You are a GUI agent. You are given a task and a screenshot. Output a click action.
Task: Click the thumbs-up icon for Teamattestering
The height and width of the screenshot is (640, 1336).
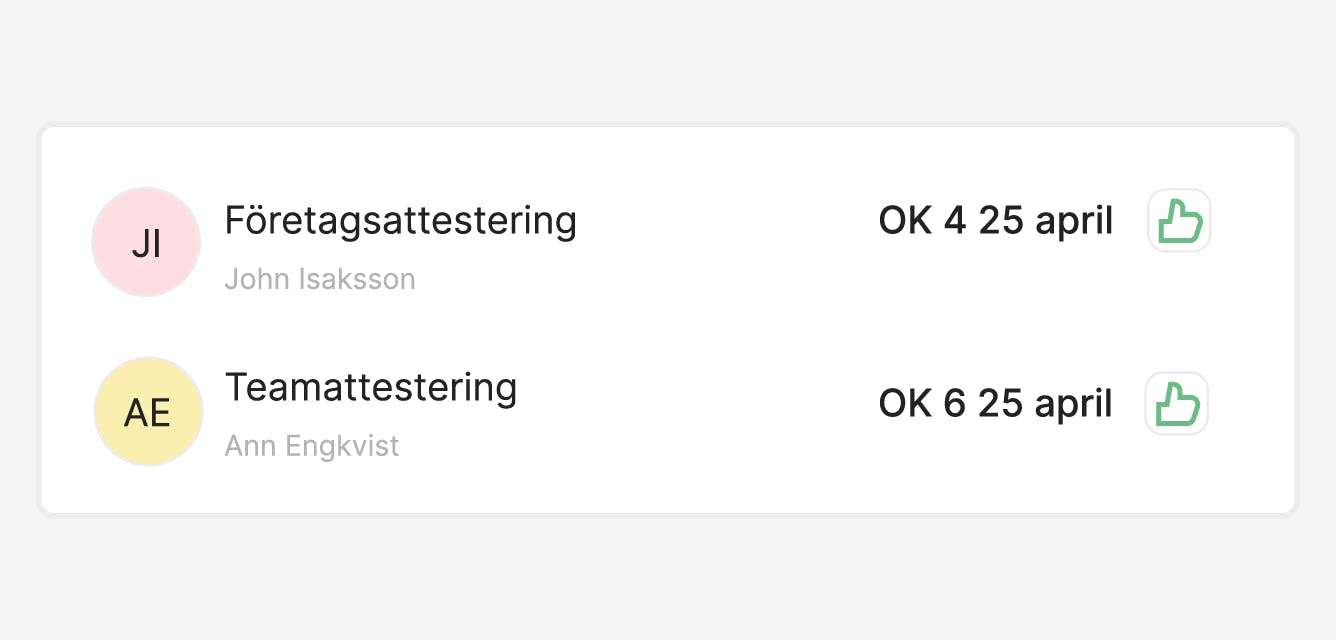tap(1177, 404)
